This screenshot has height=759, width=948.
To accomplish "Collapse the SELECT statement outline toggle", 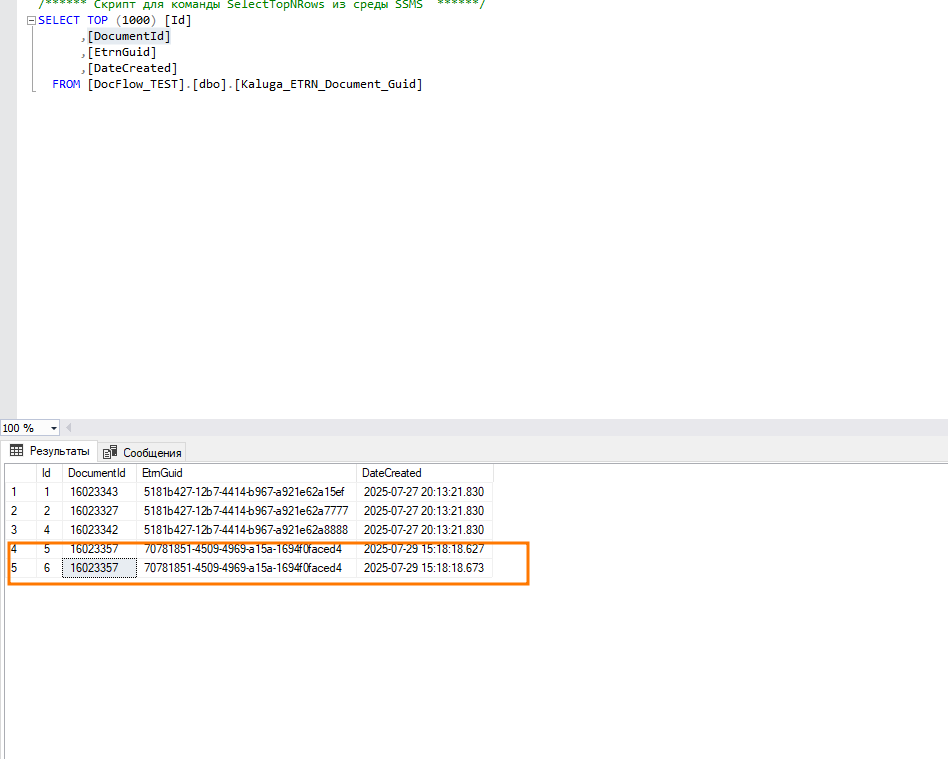I will pyautogui.click(x=31, y=21).
